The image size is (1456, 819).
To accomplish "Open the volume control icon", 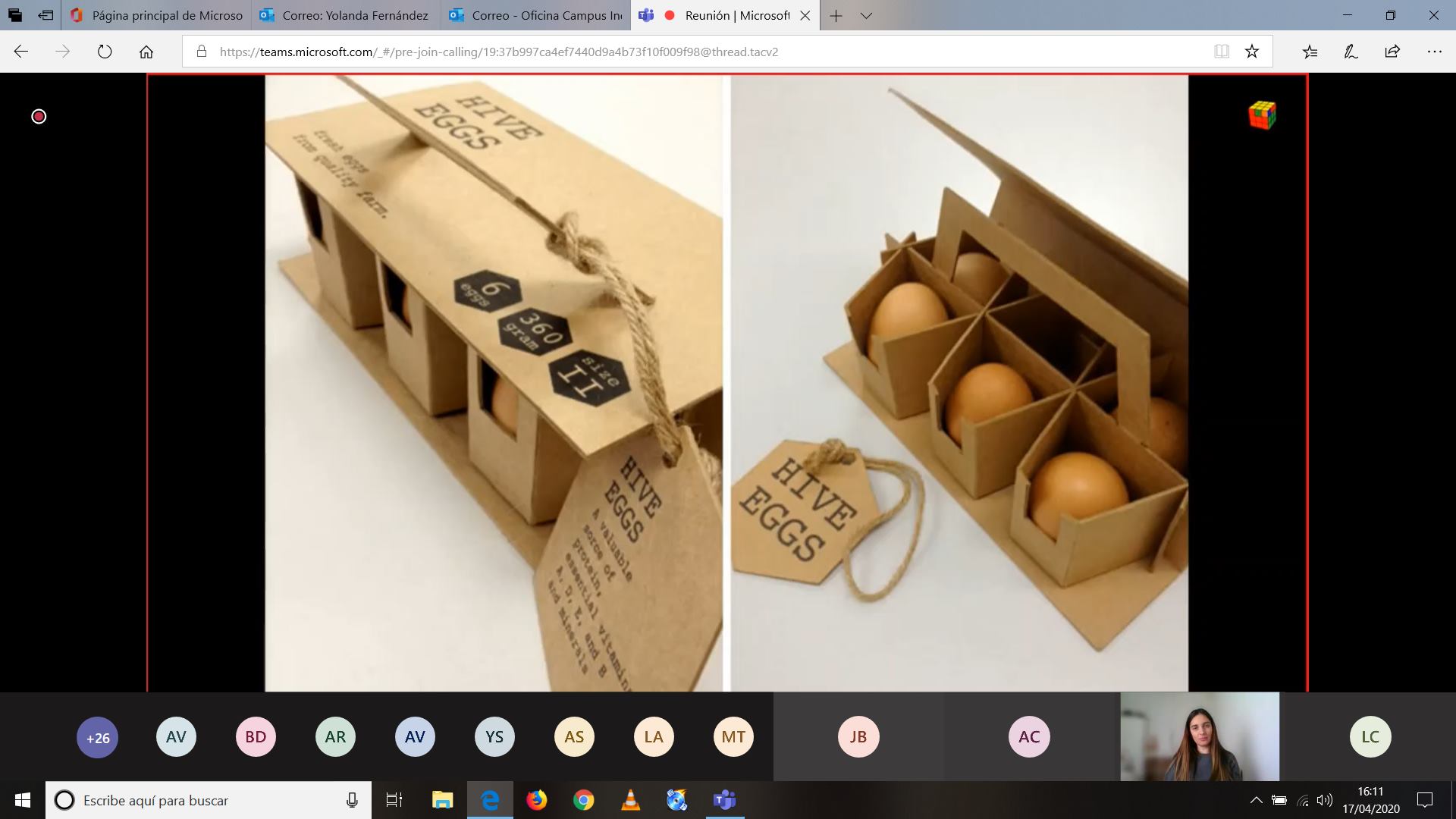I will click(1325, 800).
